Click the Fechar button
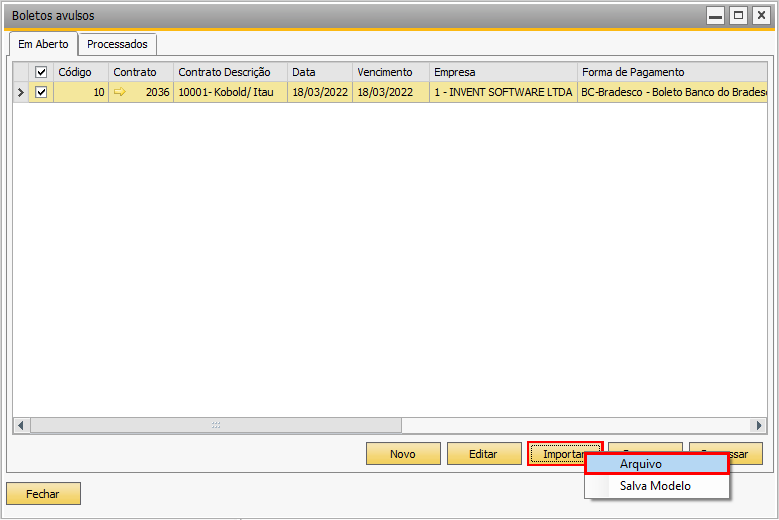This screenshot has height=520, width=779. pos(43,494)
